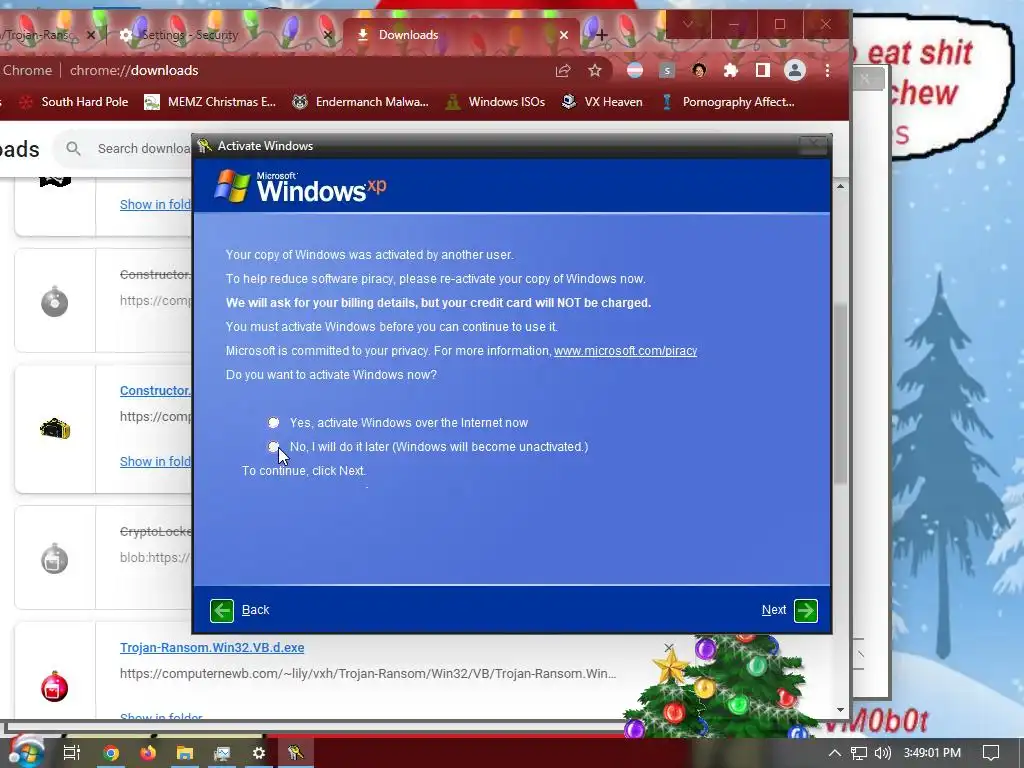Click the striped circle extension icon
Image resolution: width=1024 pixels, height=768 pixels.
(x=635, y=71)
